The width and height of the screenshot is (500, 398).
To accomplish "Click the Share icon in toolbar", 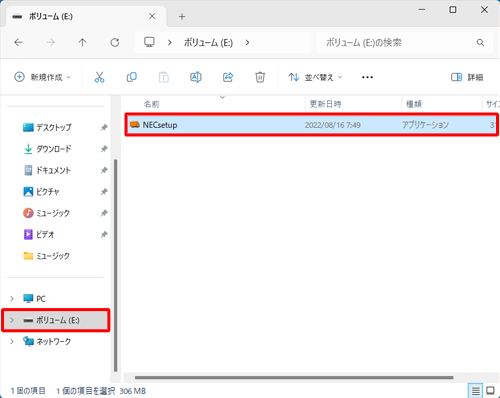I will coord(228,77).
